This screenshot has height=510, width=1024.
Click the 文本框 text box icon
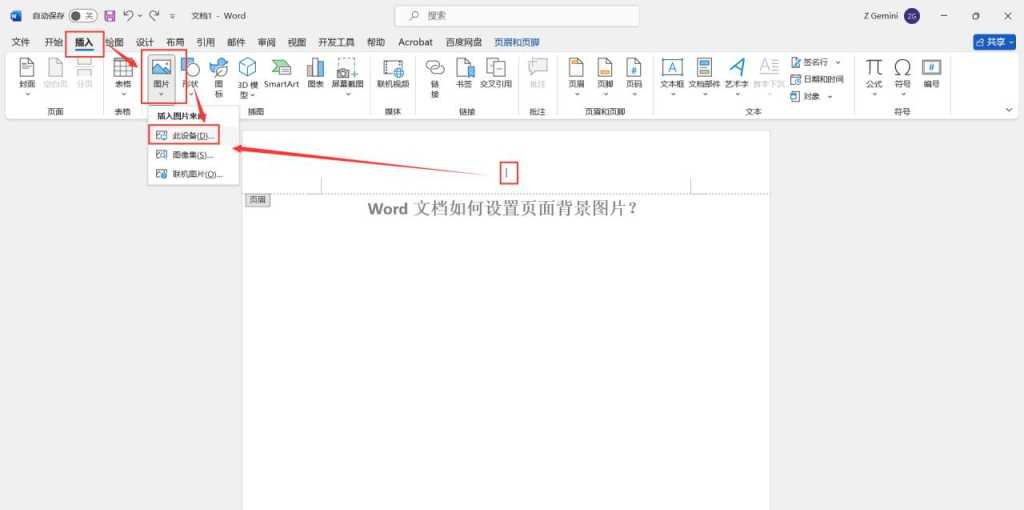tap(672, 76)
